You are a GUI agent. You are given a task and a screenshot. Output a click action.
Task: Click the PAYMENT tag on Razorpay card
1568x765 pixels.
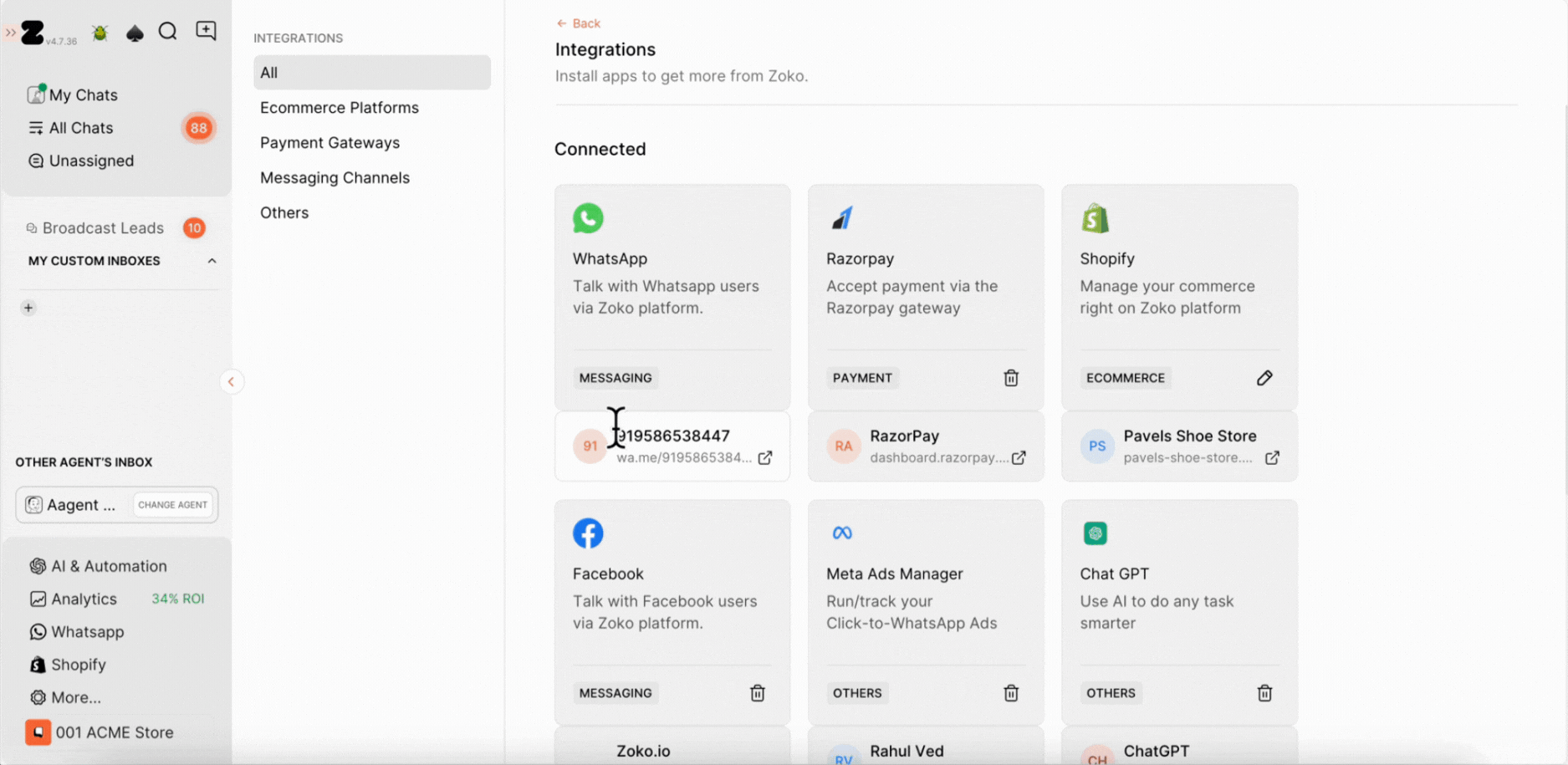pyautogui.click(x=862, y=378)
